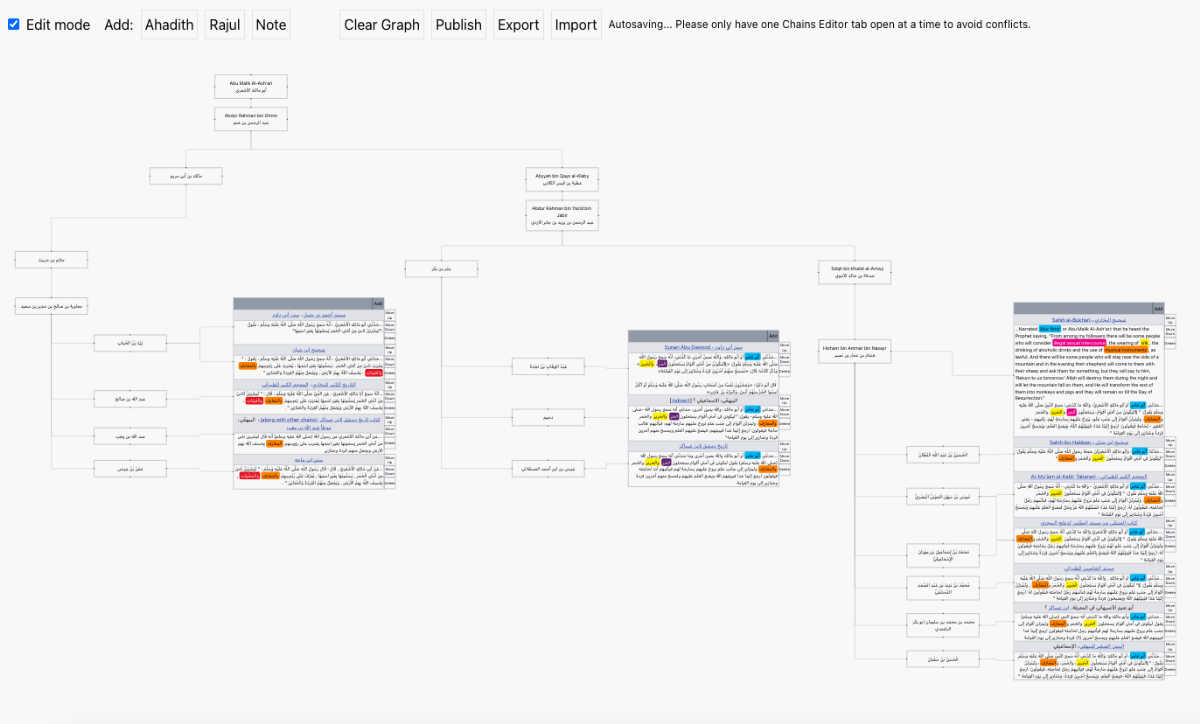This screenshot has width=1200, height=724.
Task: Uncheck the Edit mode checkbox
Action: [14, 25]
